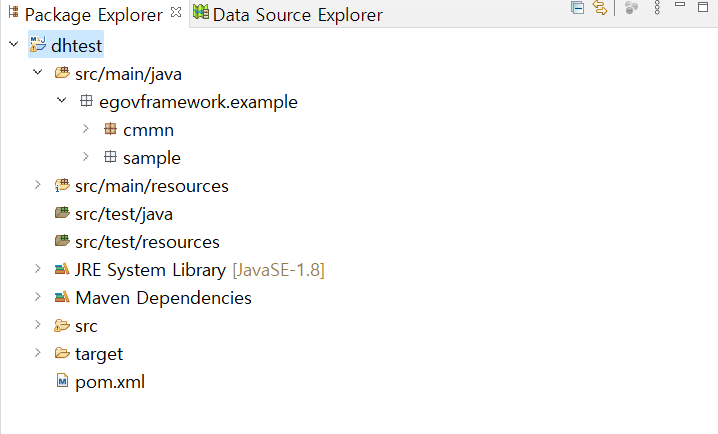This screenshot has height=434, width=718.
Task: Expand the src/main/resources folder
Action: (38, 184)
